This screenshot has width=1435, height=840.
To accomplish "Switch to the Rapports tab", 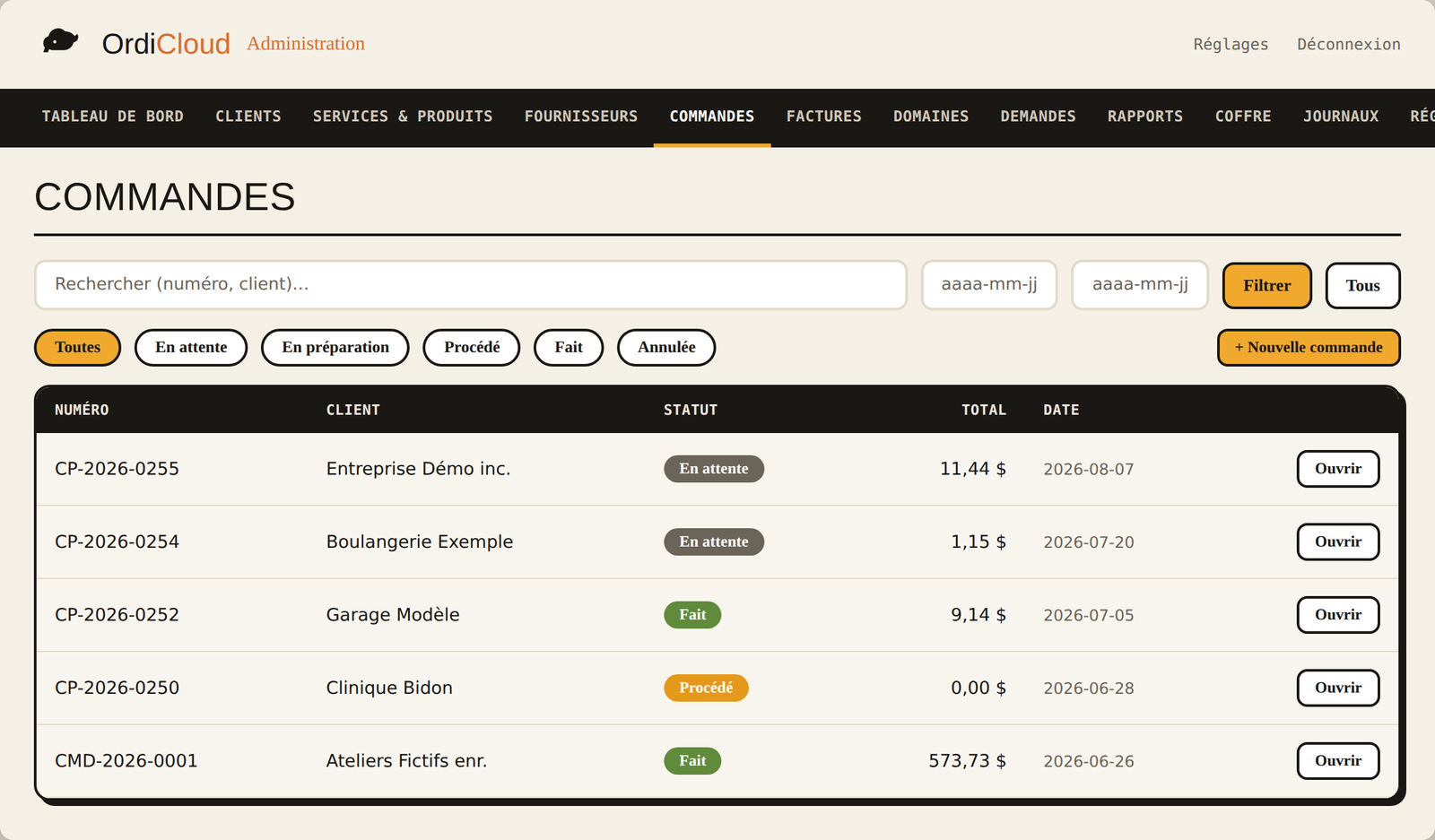I will click(x=1145, y=117).
